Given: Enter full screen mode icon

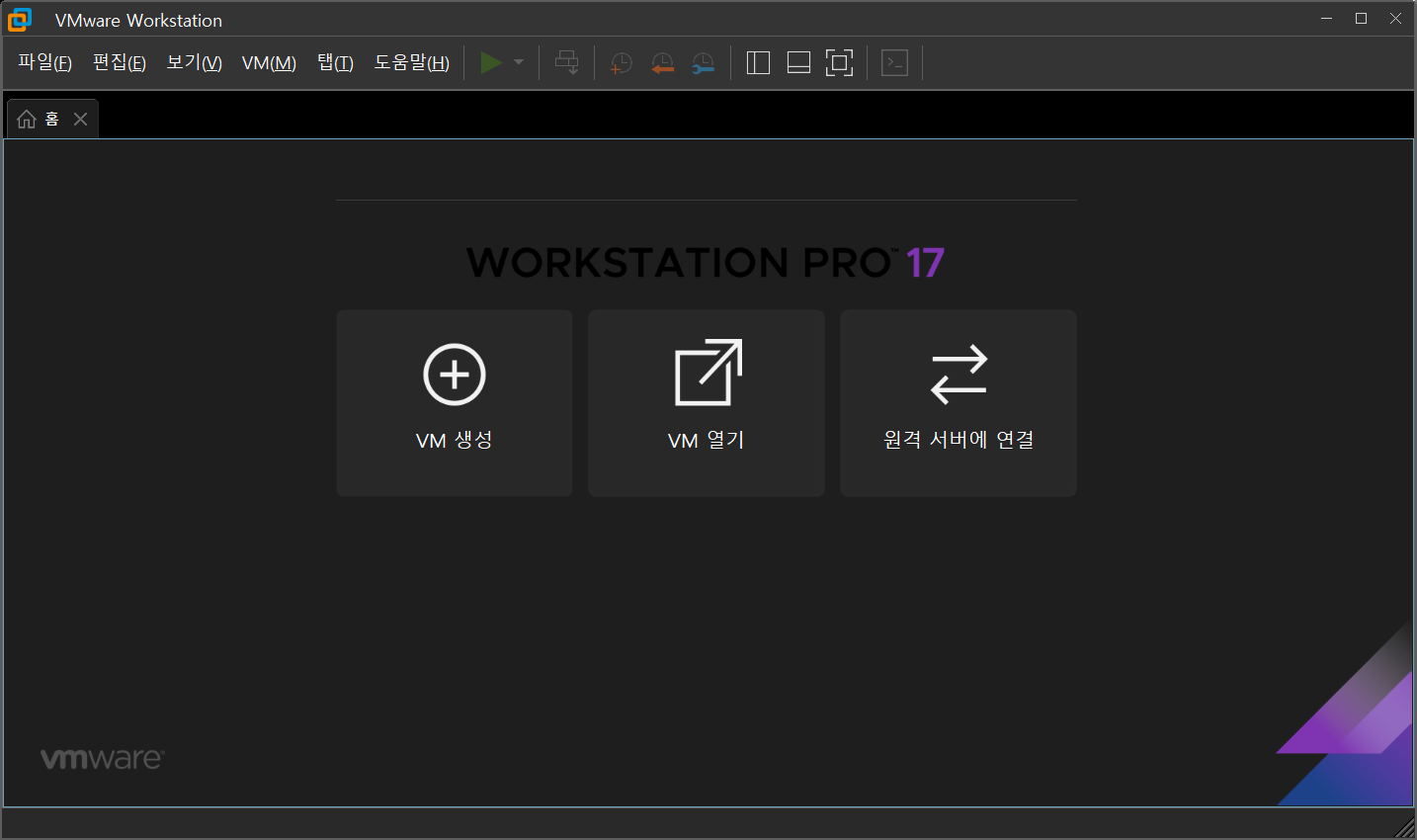Looking at the screenshot, I should click(x=839, y=63).
